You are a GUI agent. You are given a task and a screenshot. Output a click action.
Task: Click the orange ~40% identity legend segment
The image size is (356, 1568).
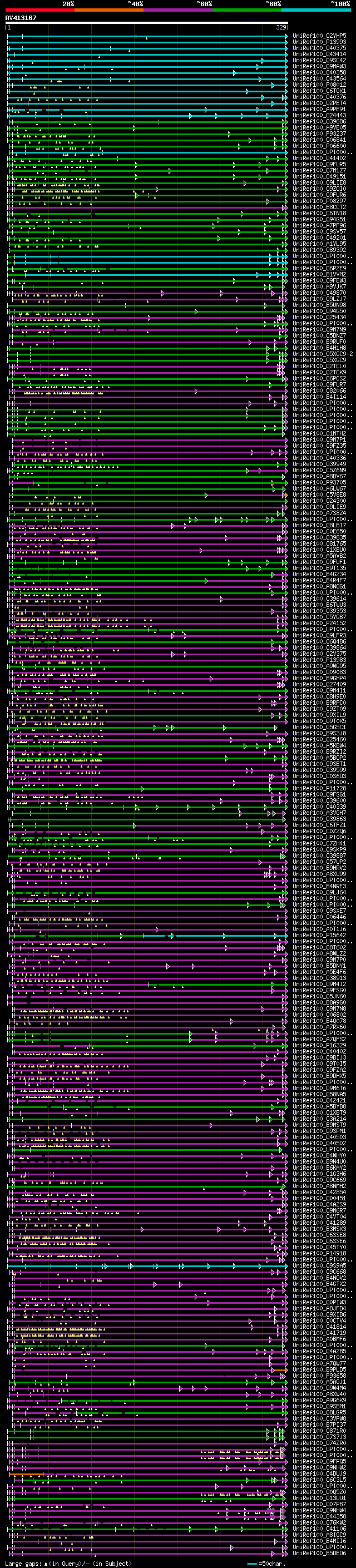tap(109, 9)
